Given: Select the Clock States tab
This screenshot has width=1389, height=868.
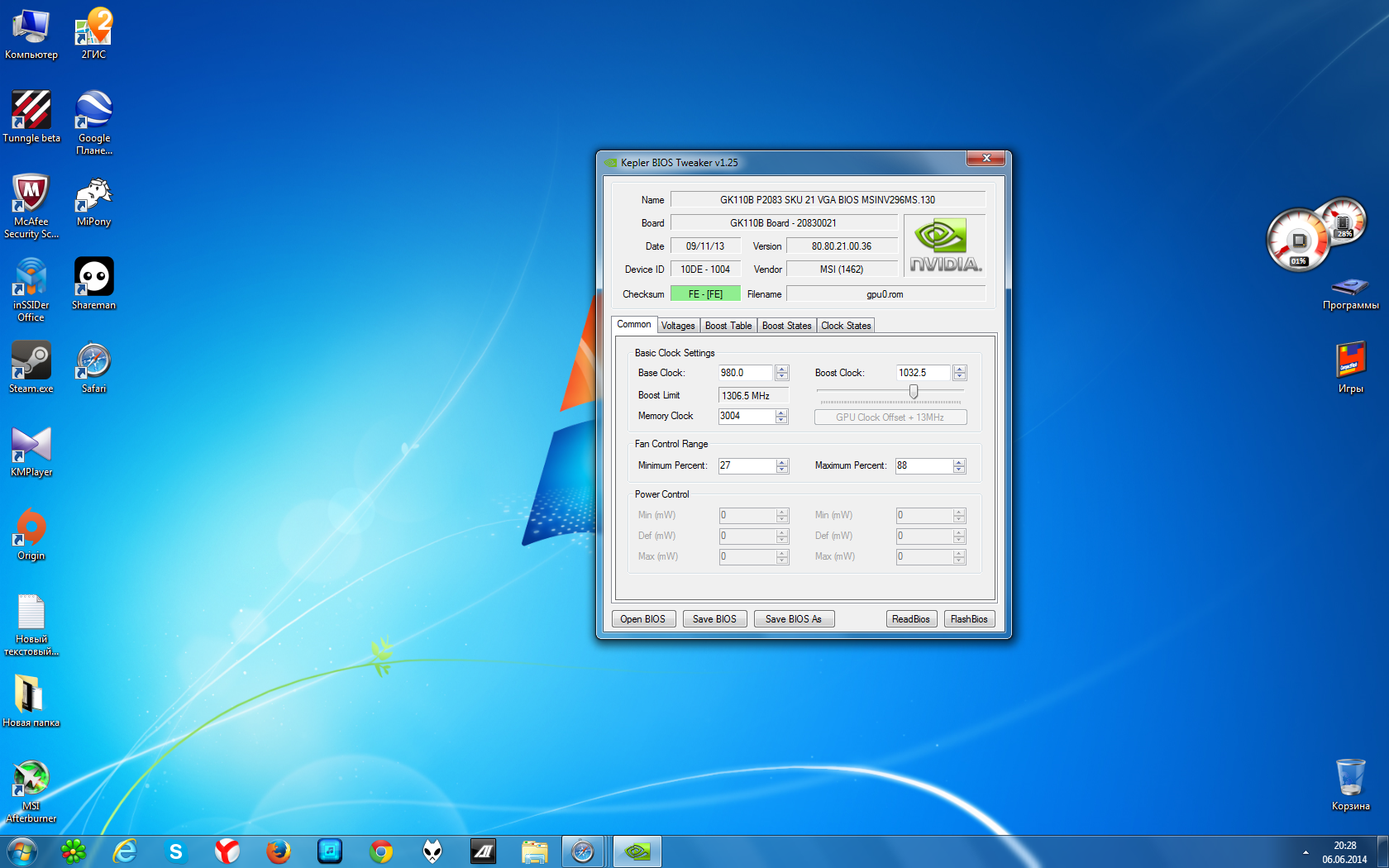Looking at the screenshot, I should pos(846,326).
